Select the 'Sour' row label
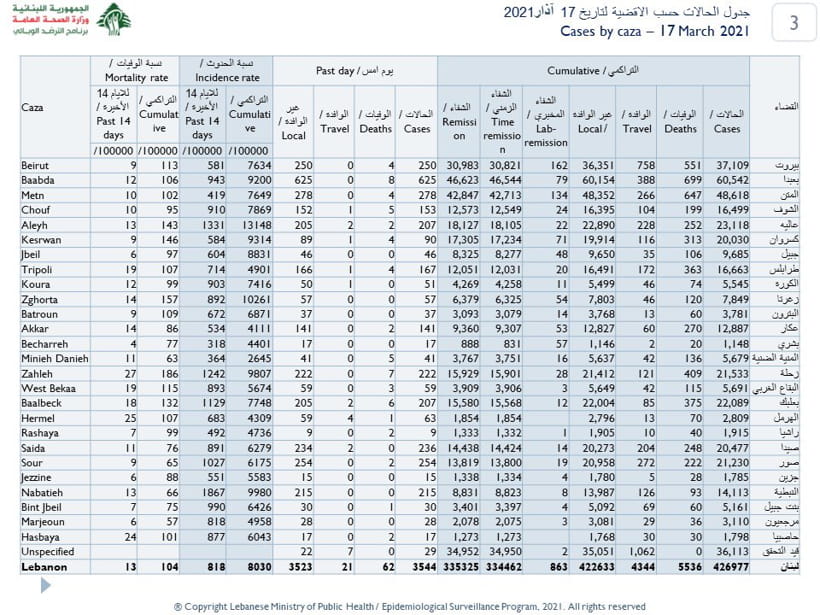Screen dimensions: 820x615 [32, 462]
